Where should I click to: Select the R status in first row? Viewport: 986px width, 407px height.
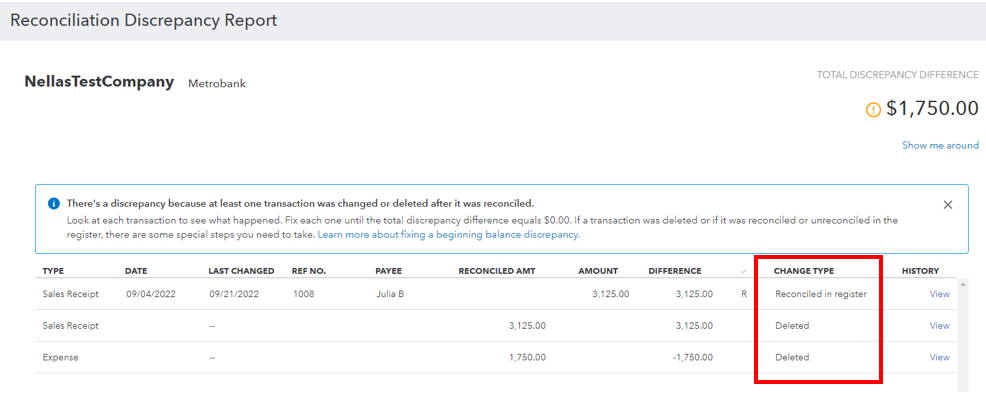[x=743, y=294]
